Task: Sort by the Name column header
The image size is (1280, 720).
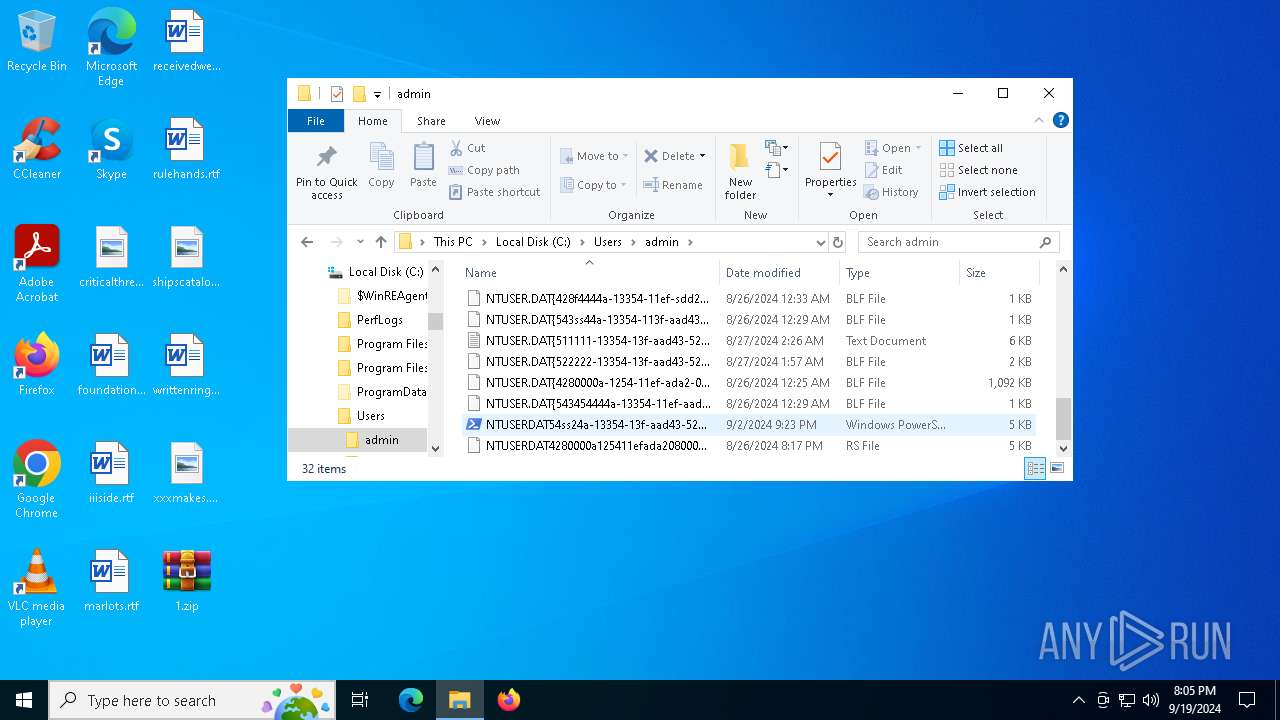Action: [589, 273]
